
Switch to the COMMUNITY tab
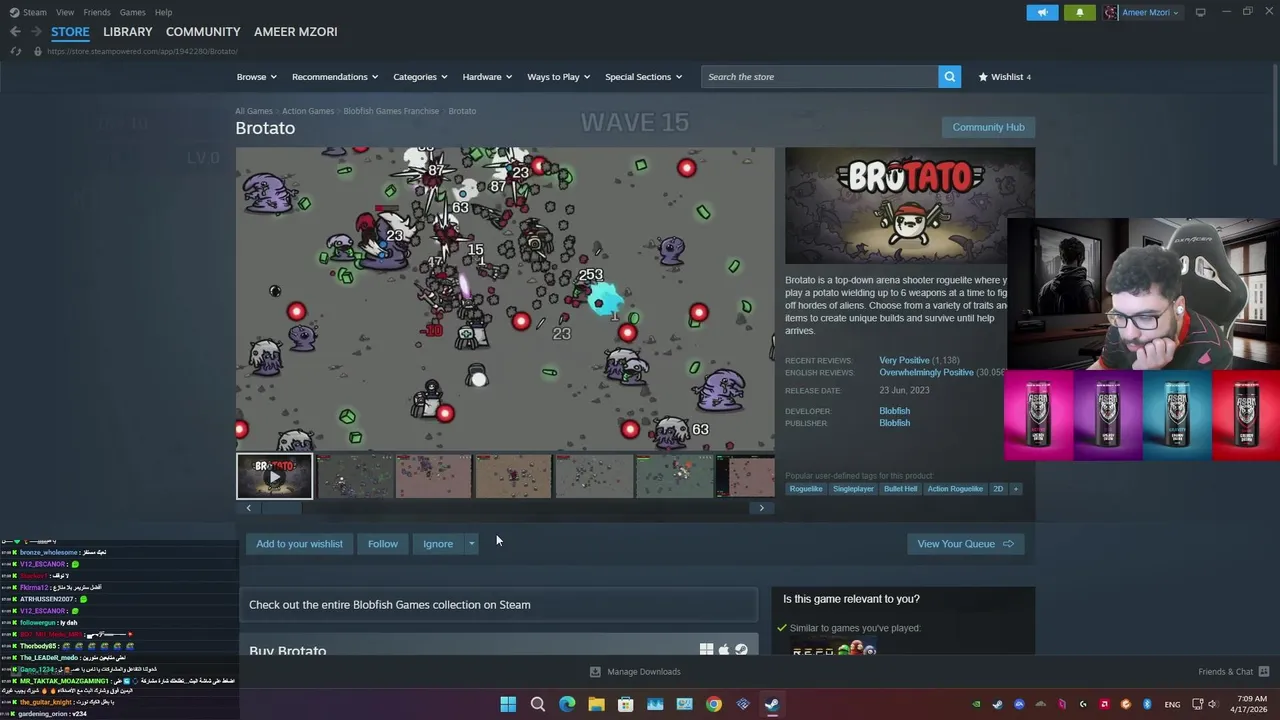click(203, 32)
